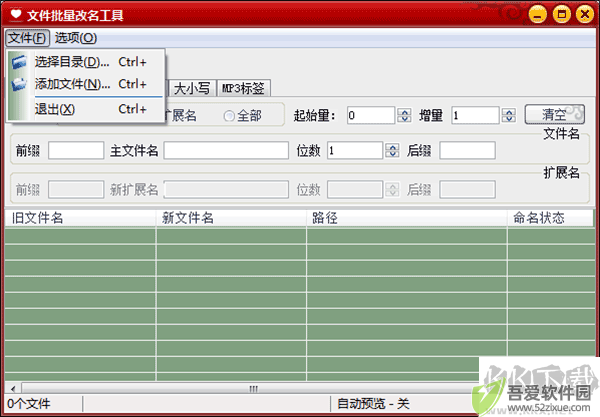Adjust the 增量 spinner arrows
Viewport: 600px width, 417px height.
pos(509,116)
